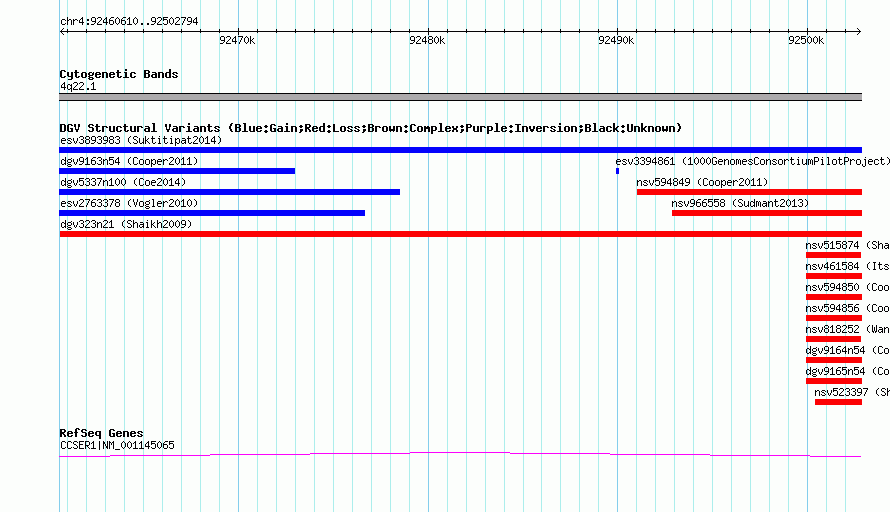The image size is (890, 512).
Task: Click the ruler's left arrowhead
Action: [x=62, y=31]
